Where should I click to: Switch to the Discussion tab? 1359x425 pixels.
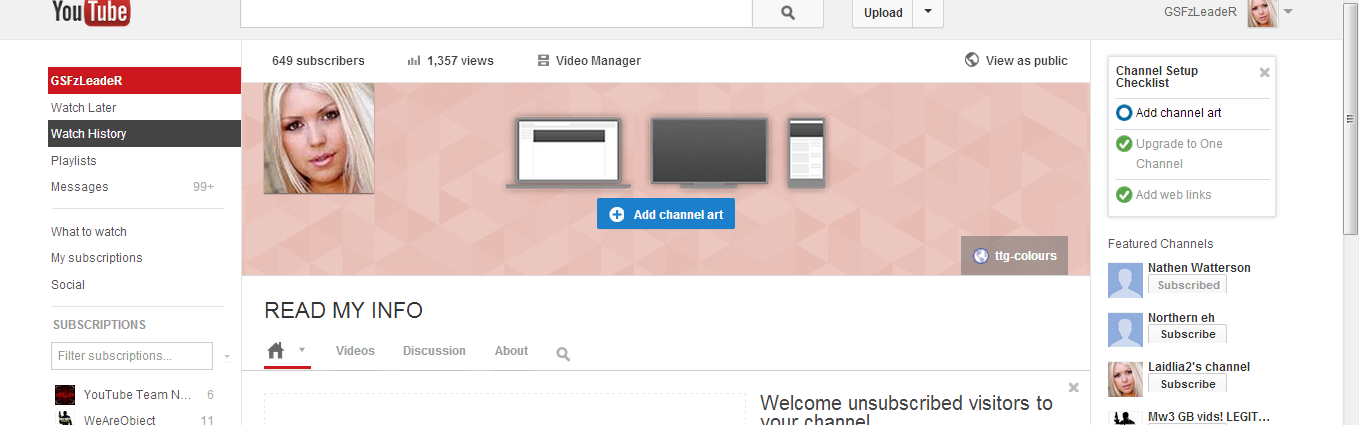tap(434, 351)
